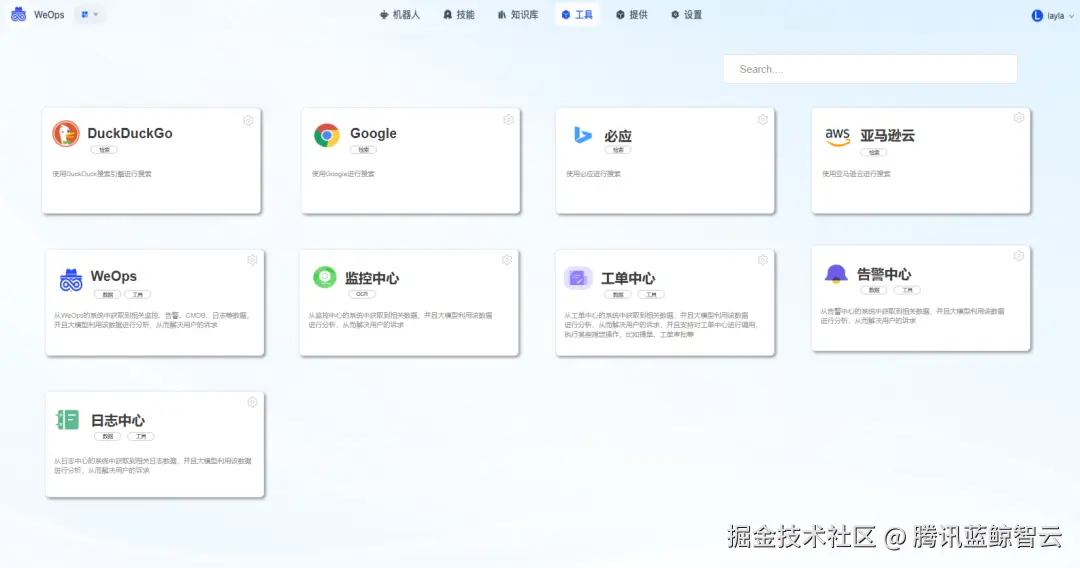This screenshot has height=568, width=1080.
Task: Click the 数据 tag on WeOps card
Action: pyautogui.click(x=107, y=295)
